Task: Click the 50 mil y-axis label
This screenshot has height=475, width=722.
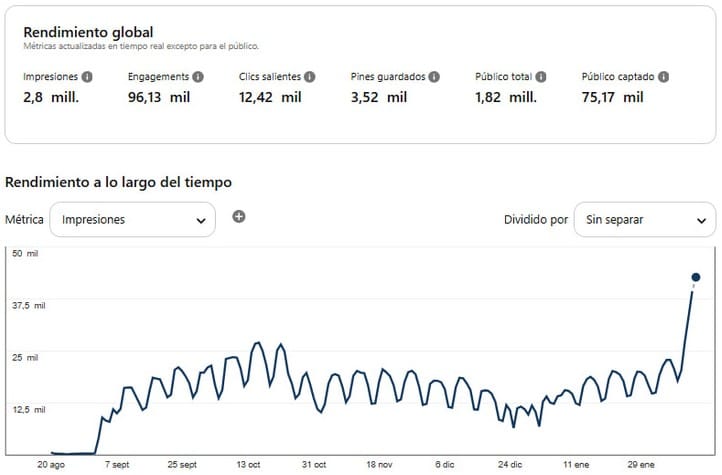Action: [24, 254]
